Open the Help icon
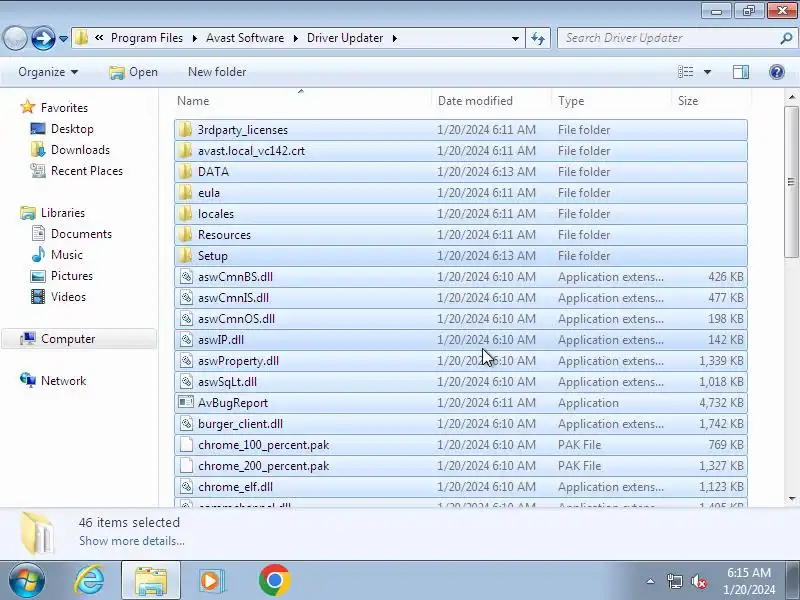800x600 pixels. [x=777, y=72]
